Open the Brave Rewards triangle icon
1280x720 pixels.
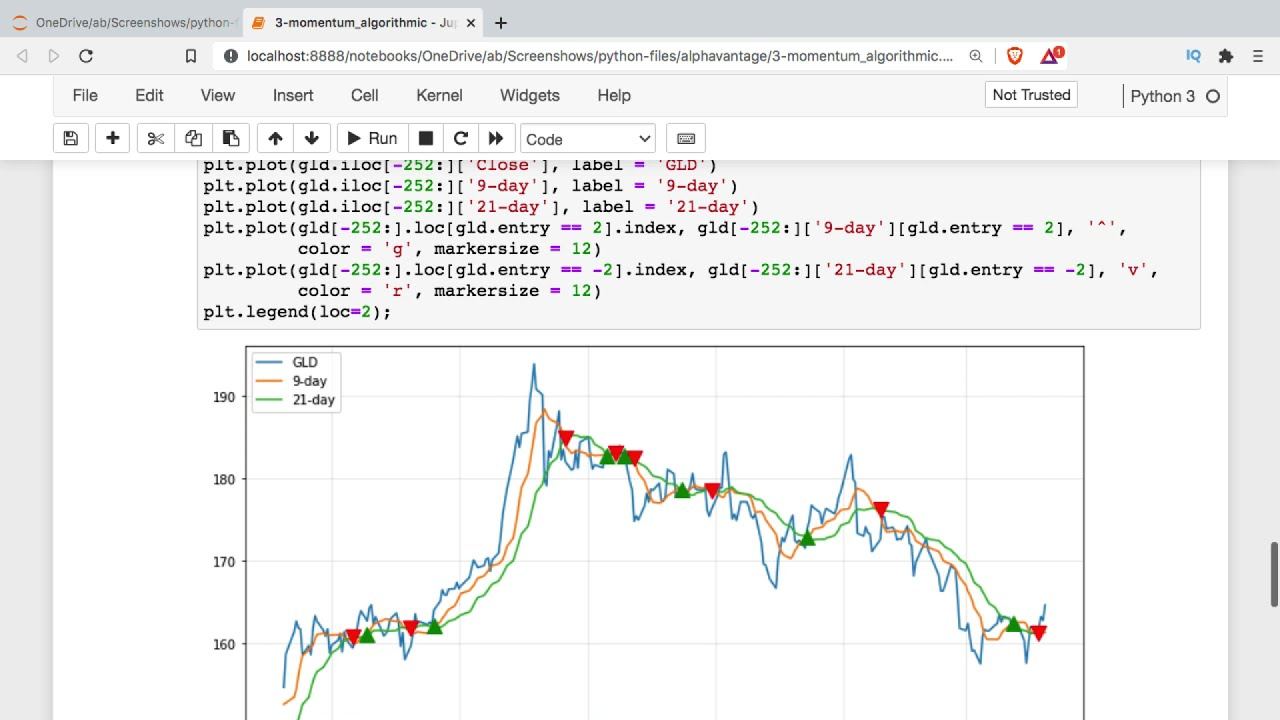1051,56
